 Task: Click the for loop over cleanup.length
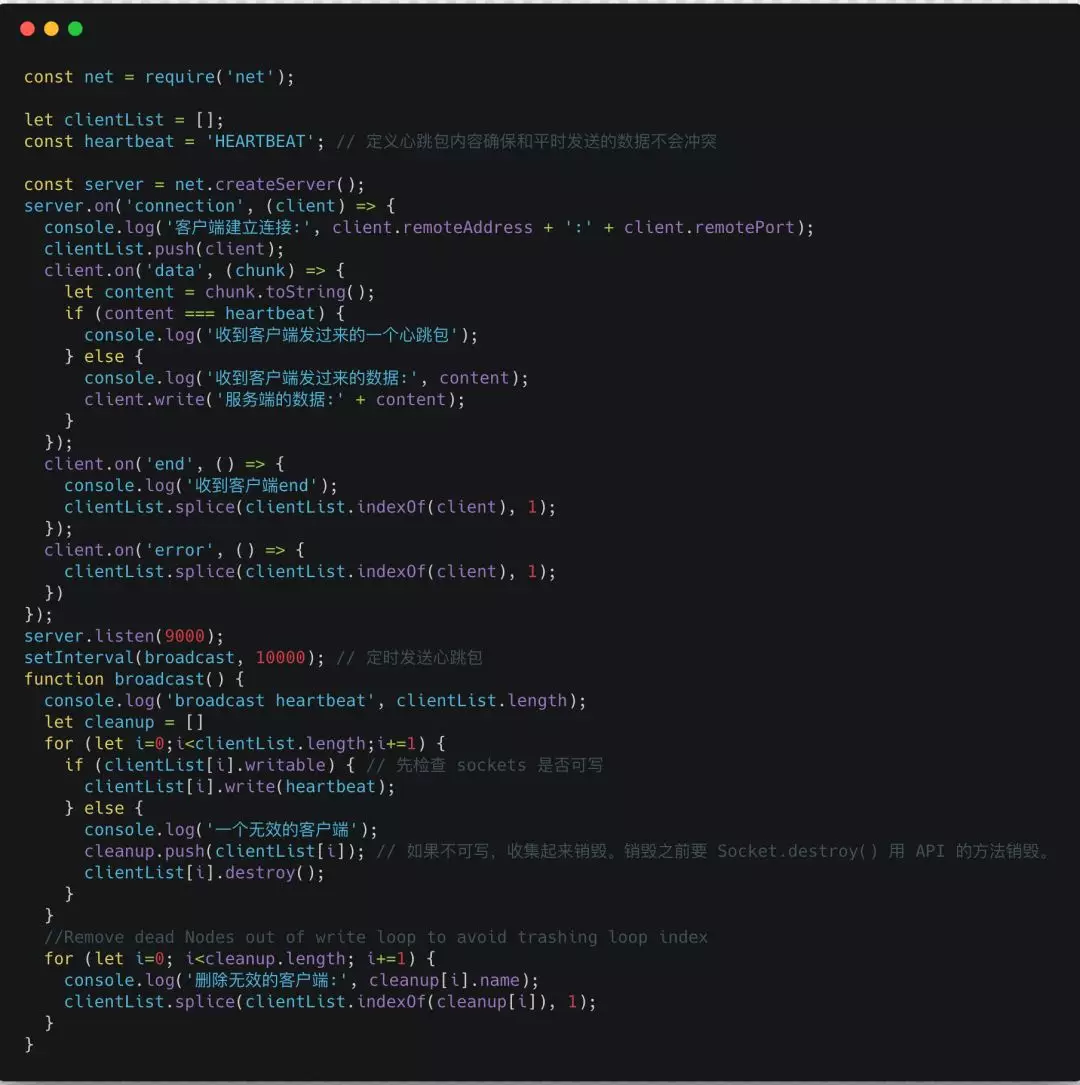click(x=239, y=958)
